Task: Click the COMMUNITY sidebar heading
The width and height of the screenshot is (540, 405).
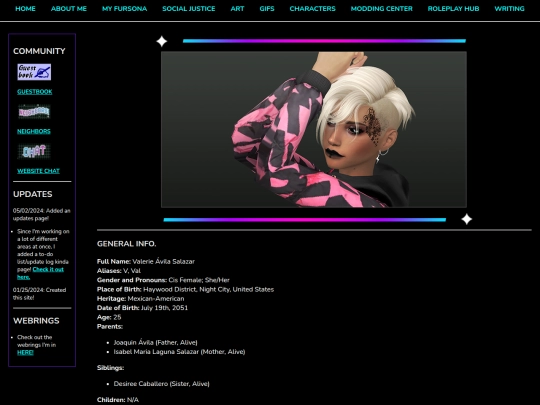Action: [x=39, y=51]
